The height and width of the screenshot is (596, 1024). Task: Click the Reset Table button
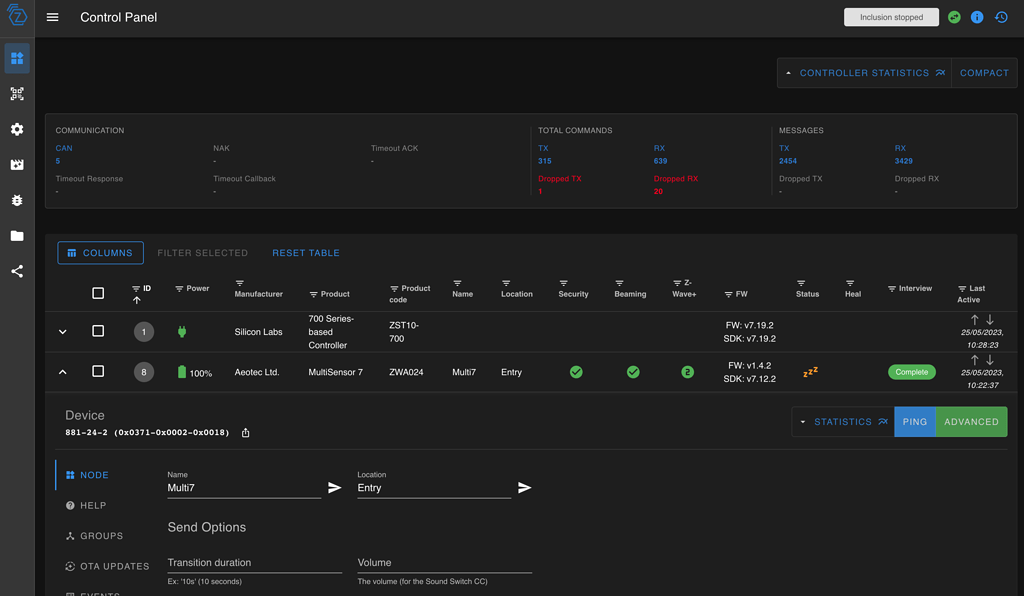click(306, 253)
